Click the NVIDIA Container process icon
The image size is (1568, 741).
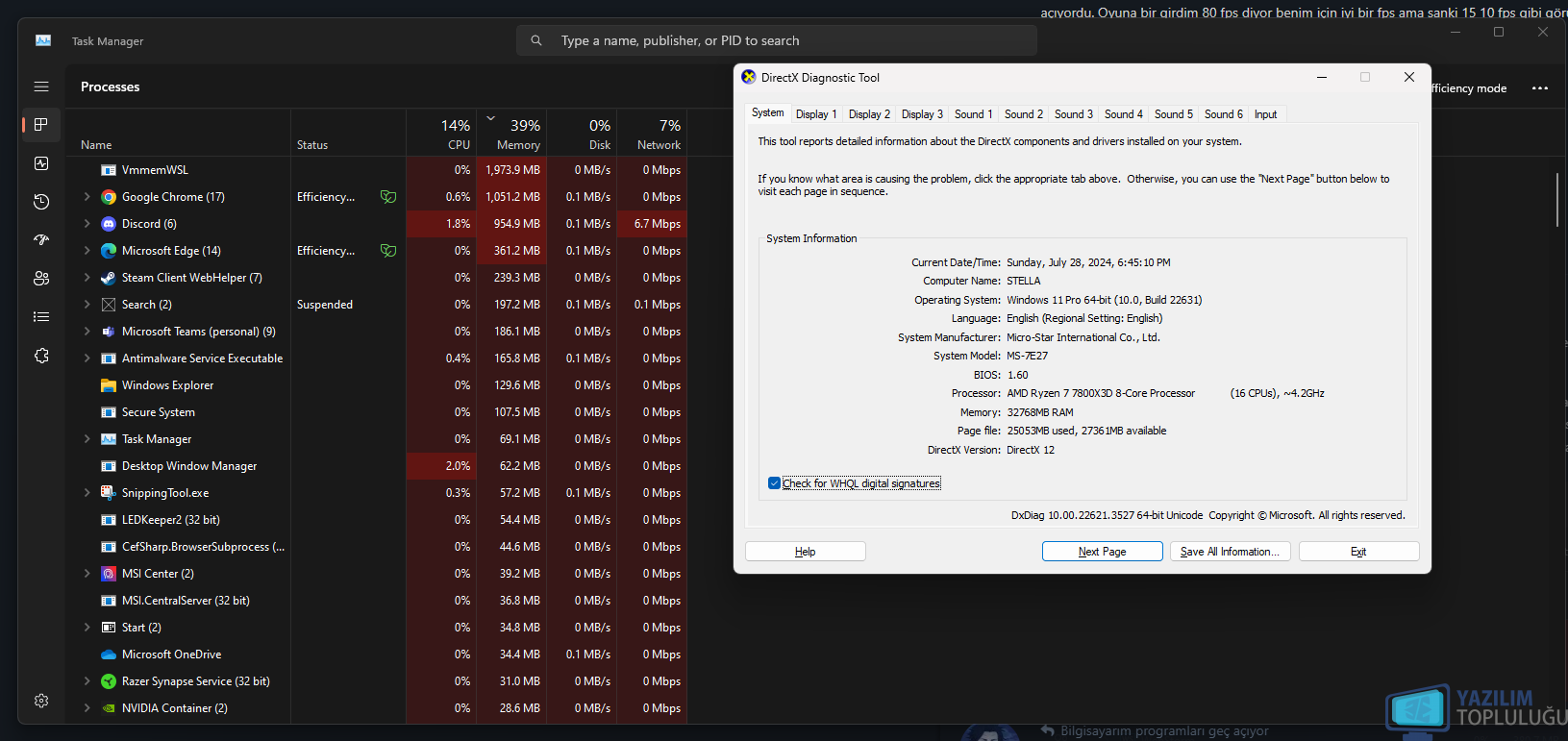coord(109,708)
